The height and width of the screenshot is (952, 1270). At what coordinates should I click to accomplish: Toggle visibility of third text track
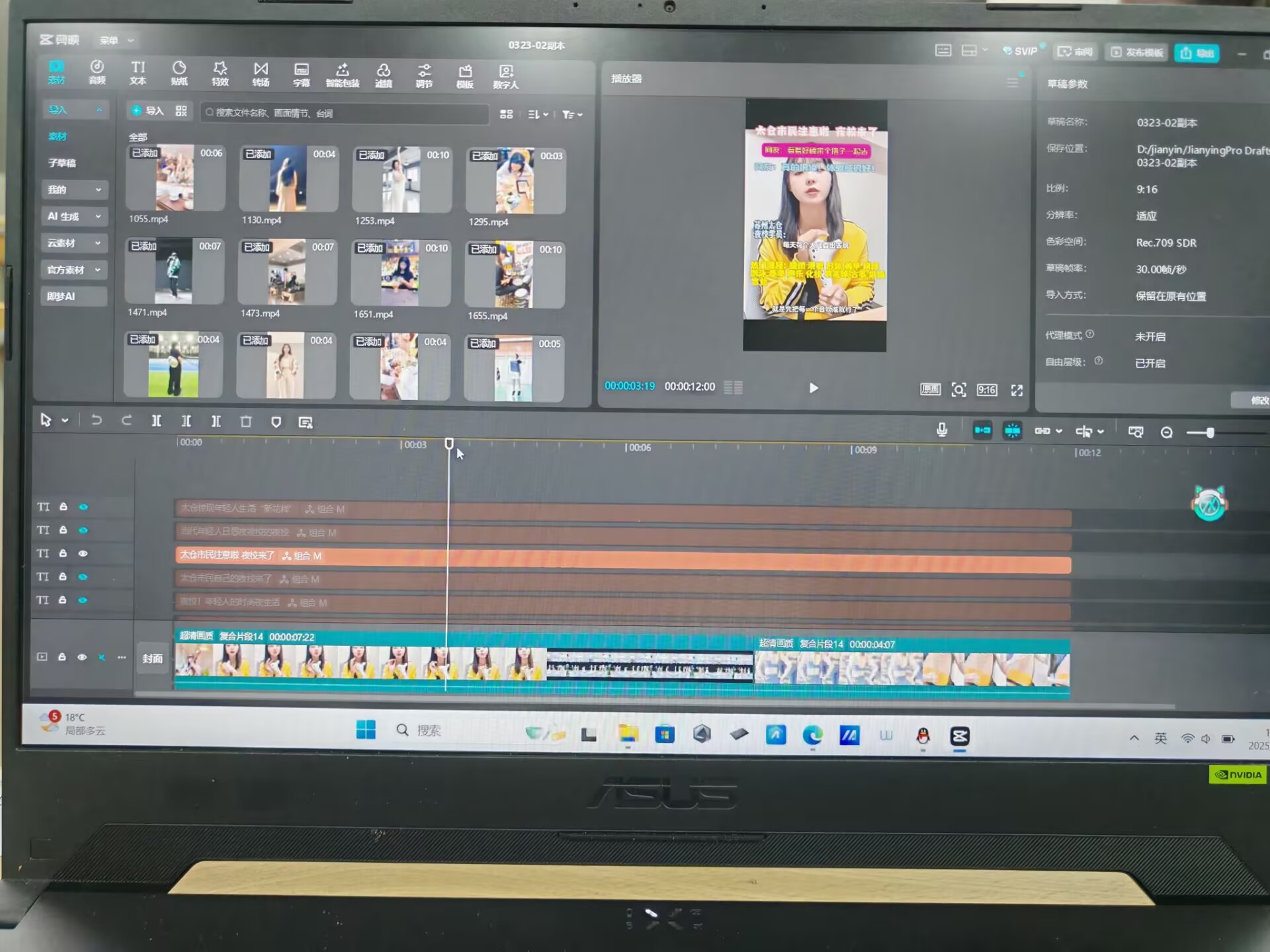point(83,553)
